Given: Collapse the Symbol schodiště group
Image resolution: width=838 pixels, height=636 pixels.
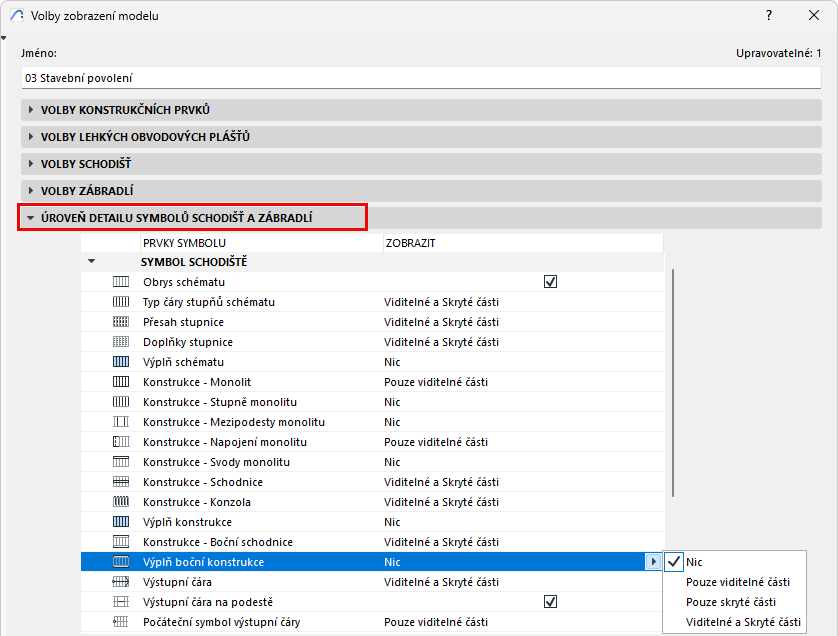Looking at the screenshot, I should [91, 261].
